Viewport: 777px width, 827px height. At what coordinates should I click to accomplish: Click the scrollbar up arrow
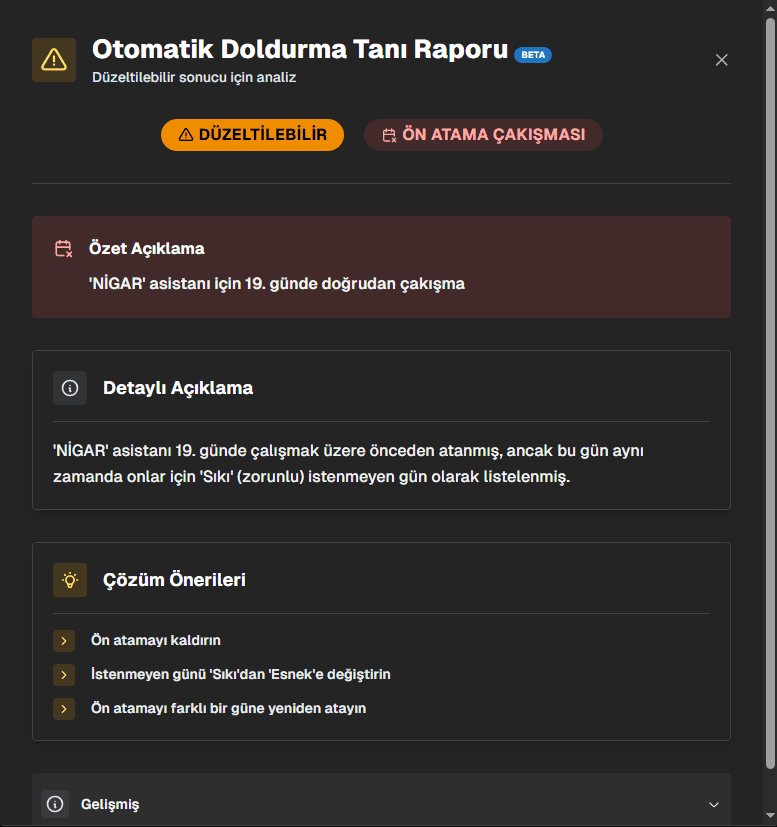(x=768, y=9)
